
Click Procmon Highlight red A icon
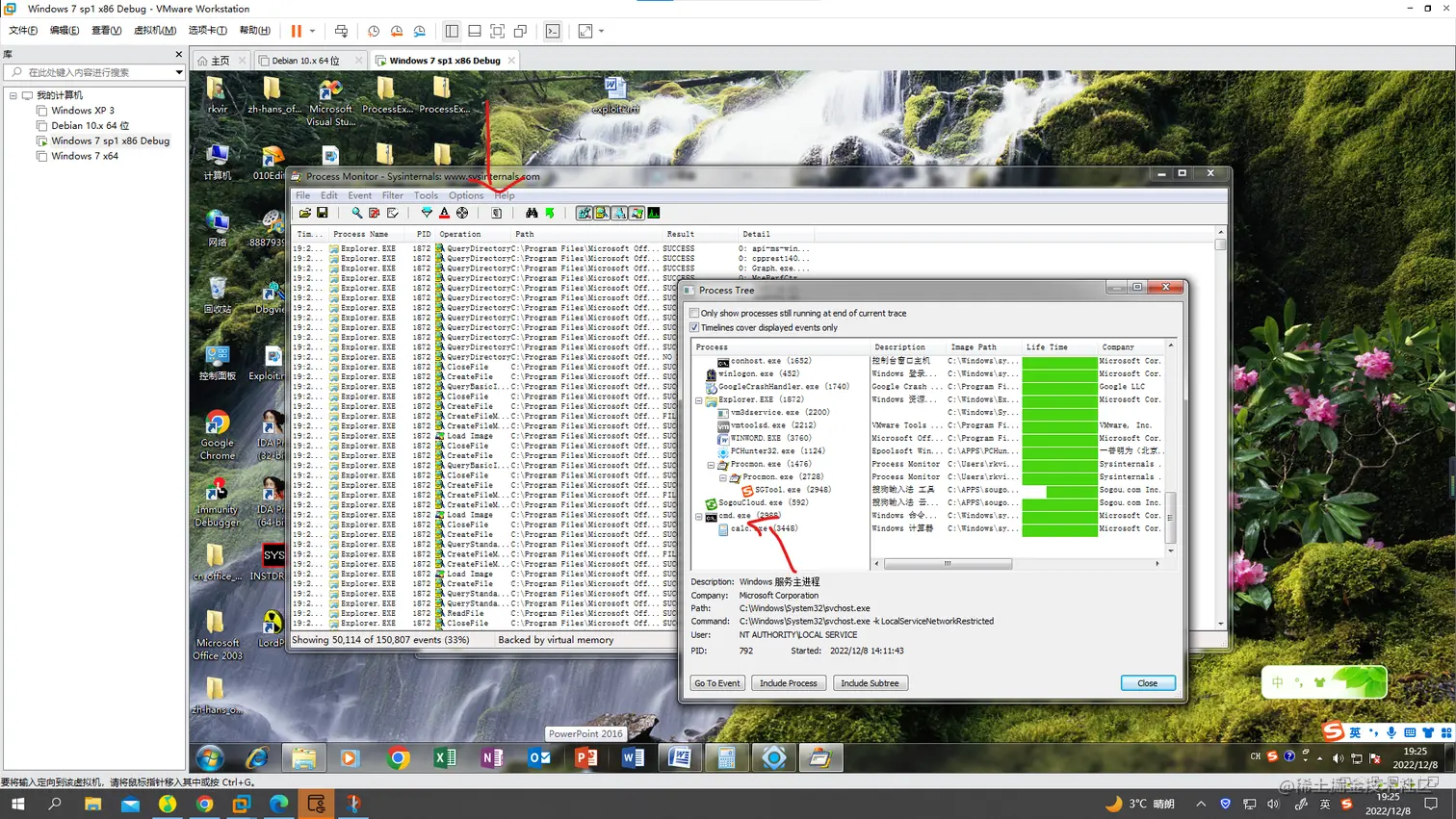pyautogui.click(x=444, y=213)
